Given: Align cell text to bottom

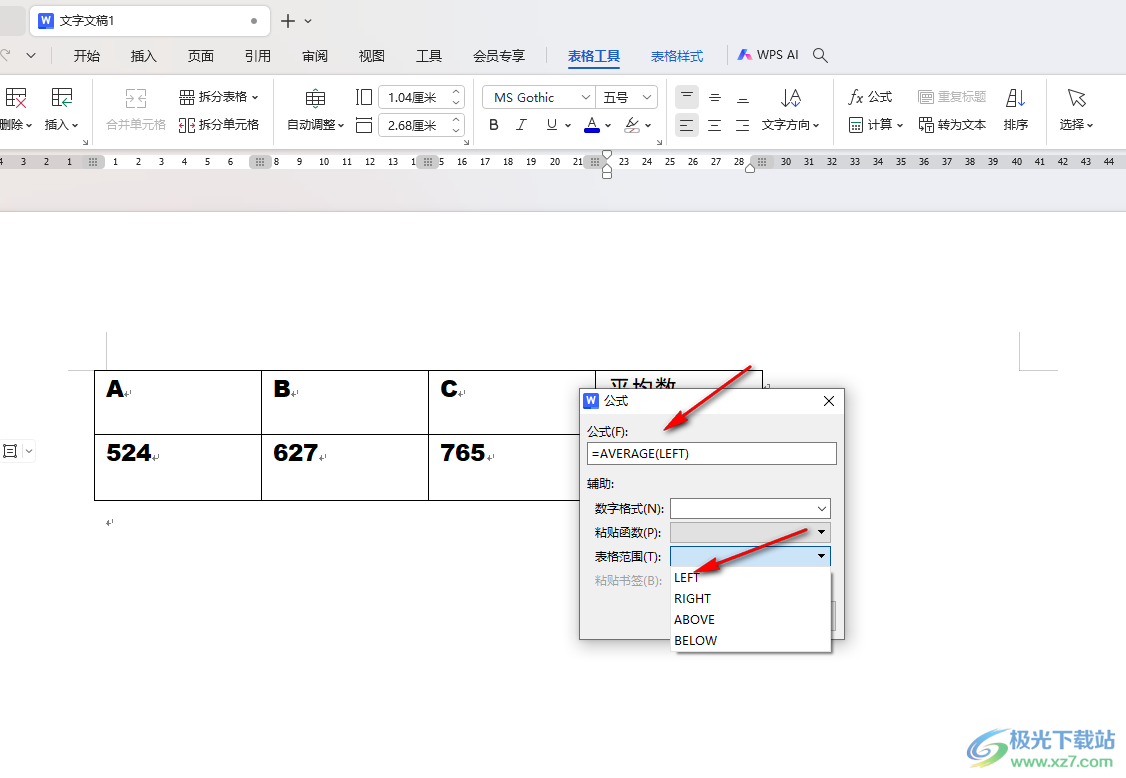Looking at the screenshot, I should click(743, 97).
